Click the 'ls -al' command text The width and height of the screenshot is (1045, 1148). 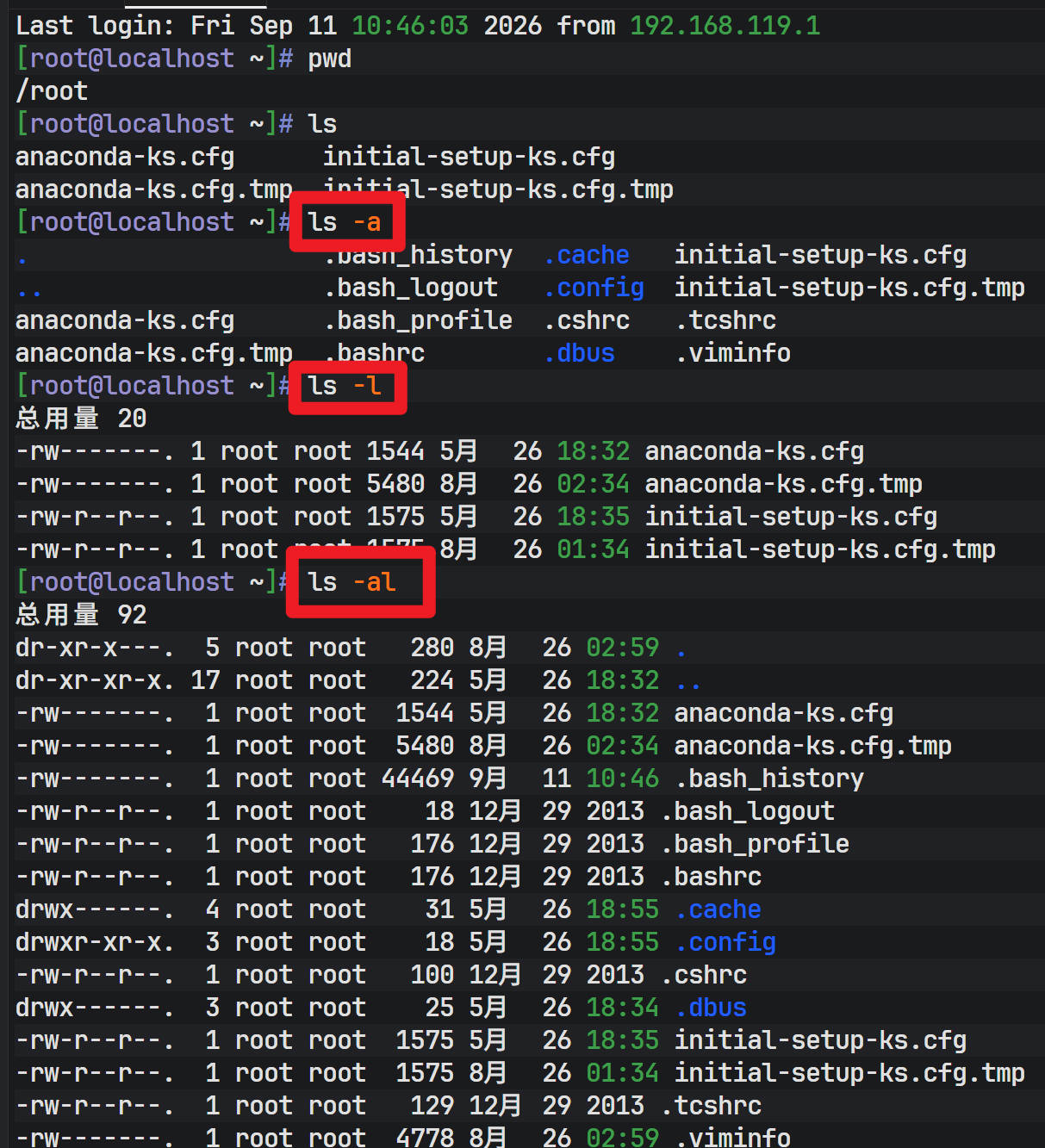(x=351, y=582)
